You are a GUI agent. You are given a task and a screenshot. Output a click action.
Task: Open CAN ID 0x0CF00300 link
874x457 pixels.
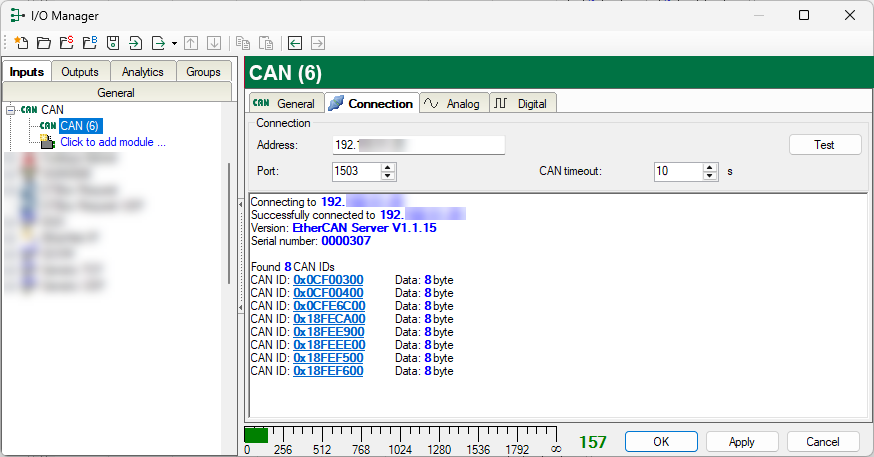328,280
